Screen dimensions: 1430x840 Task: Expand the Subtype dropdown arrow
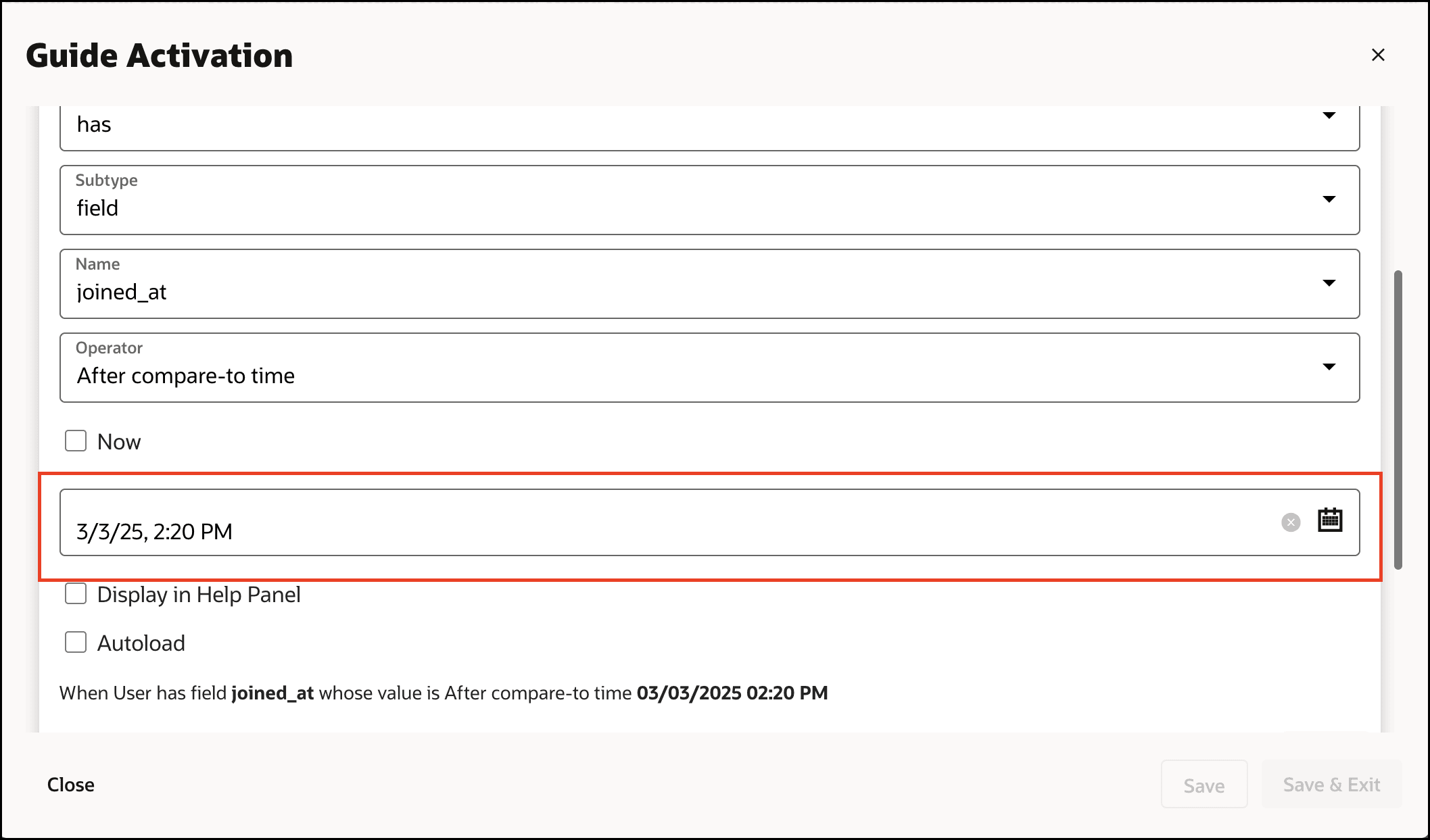pos(1329,199)
